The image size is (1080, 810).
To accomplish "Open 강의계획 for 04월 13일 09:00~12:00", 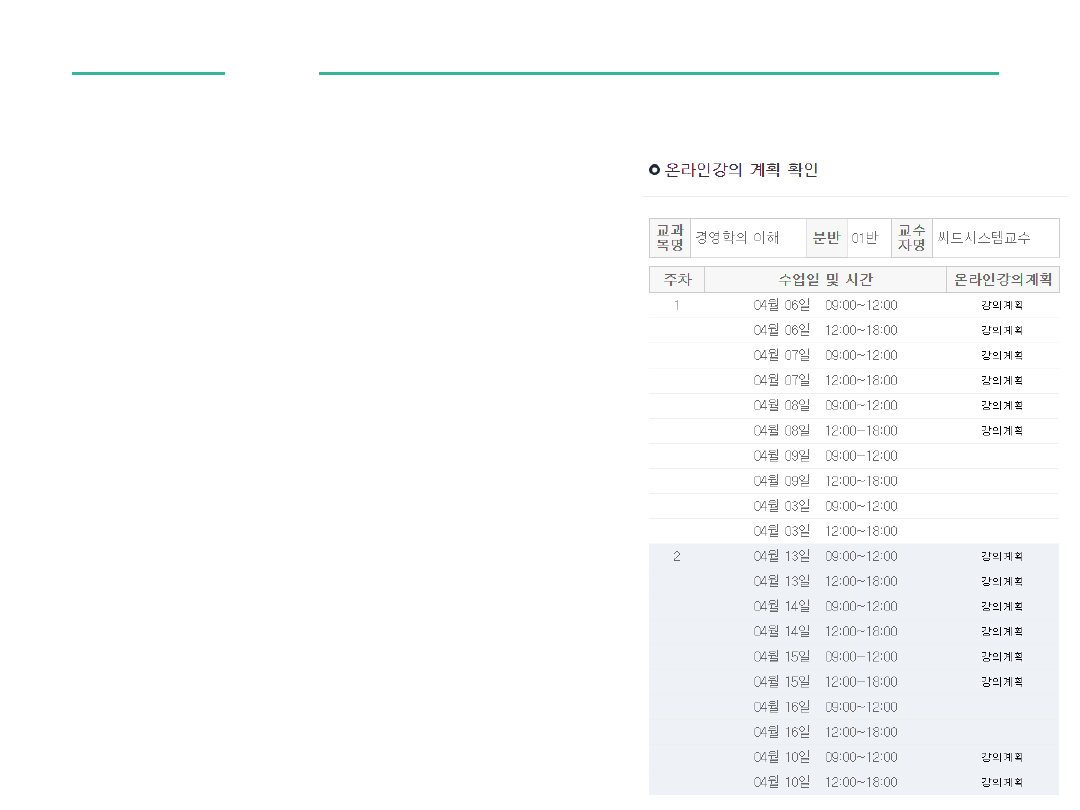I will (x=1001, y=556).
